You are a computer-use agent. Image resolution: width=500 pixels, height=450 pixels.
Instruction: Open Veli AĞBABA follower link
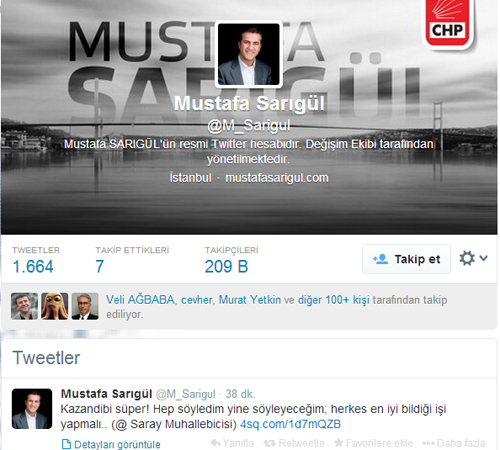click(140, 300)
